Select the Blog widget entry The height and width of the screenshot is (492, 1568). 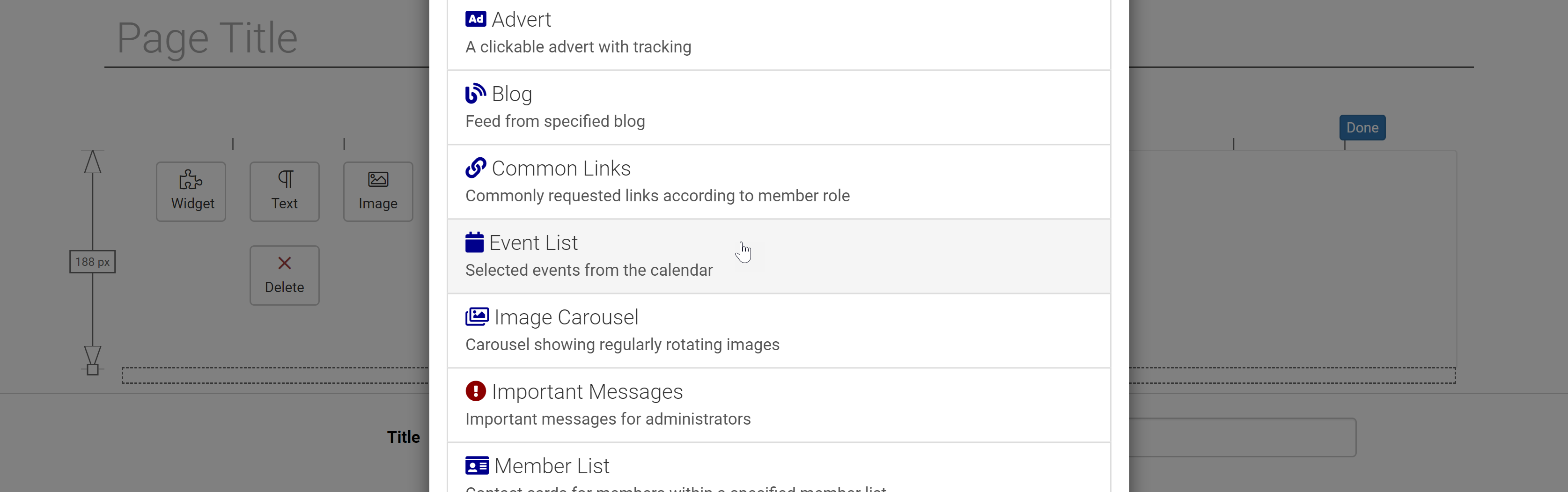tap(779, 107)
